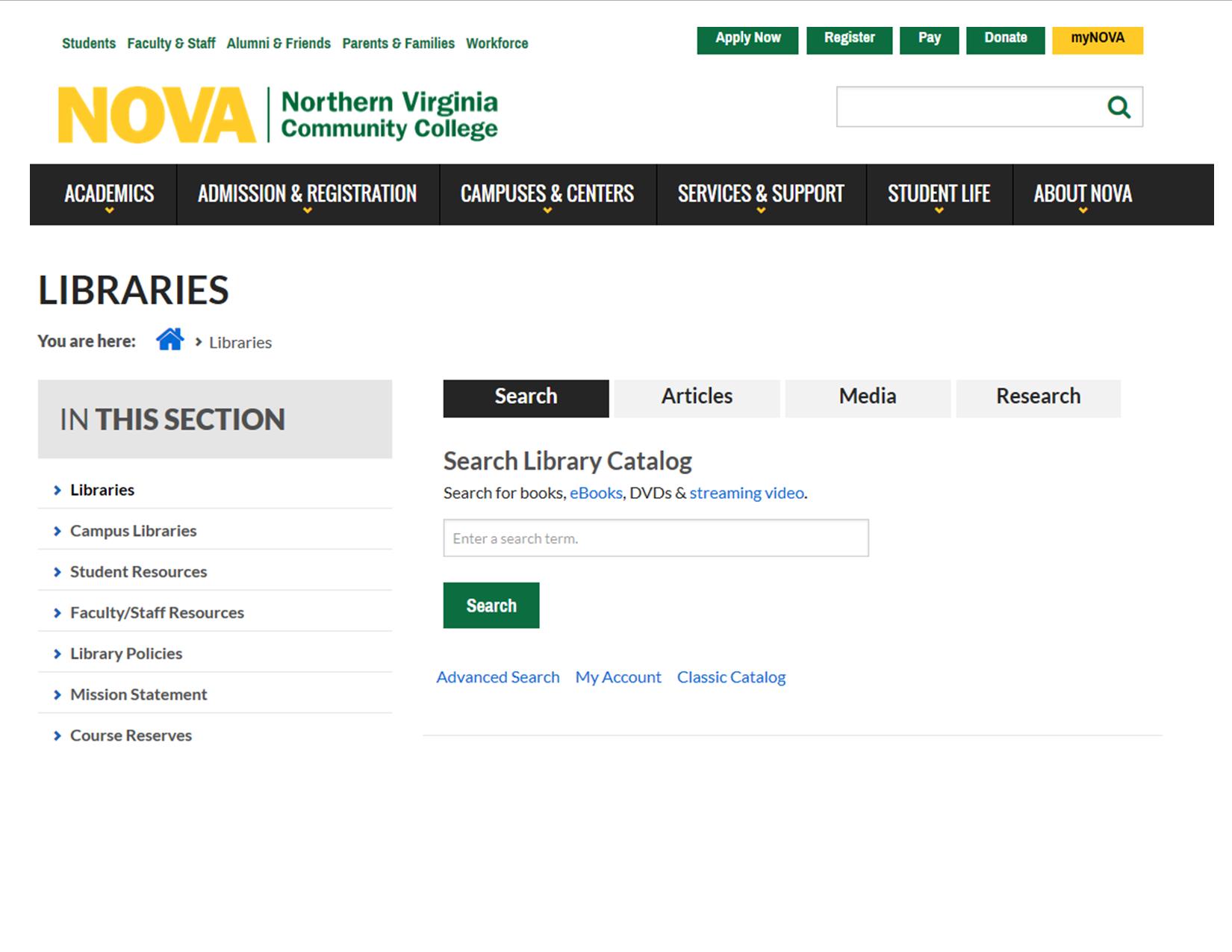Click the magnifier icon in site search

coord(1119,108)
